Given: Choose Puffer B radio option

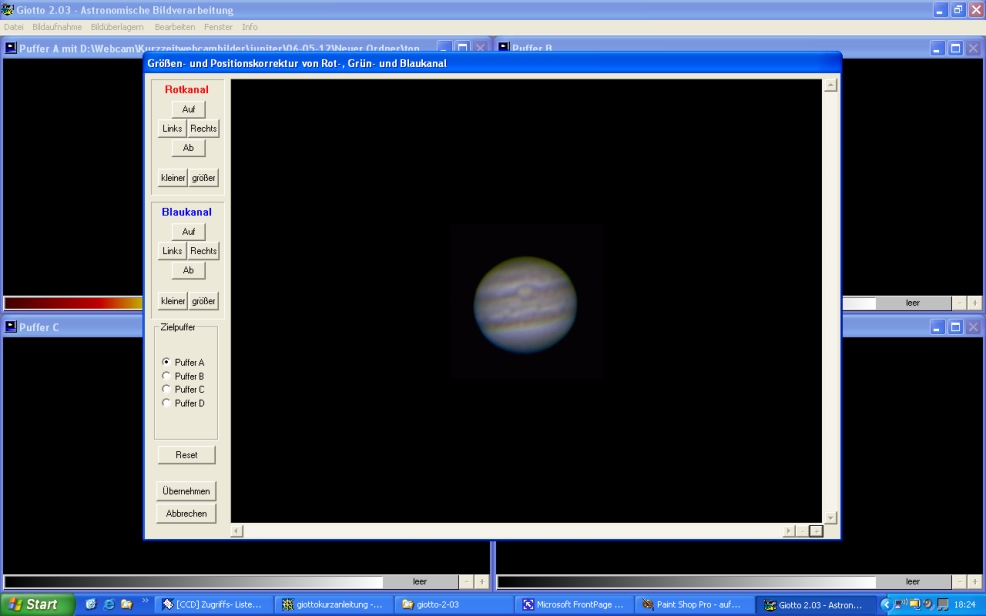Looking at the screenshot, I should pos(166,376).
